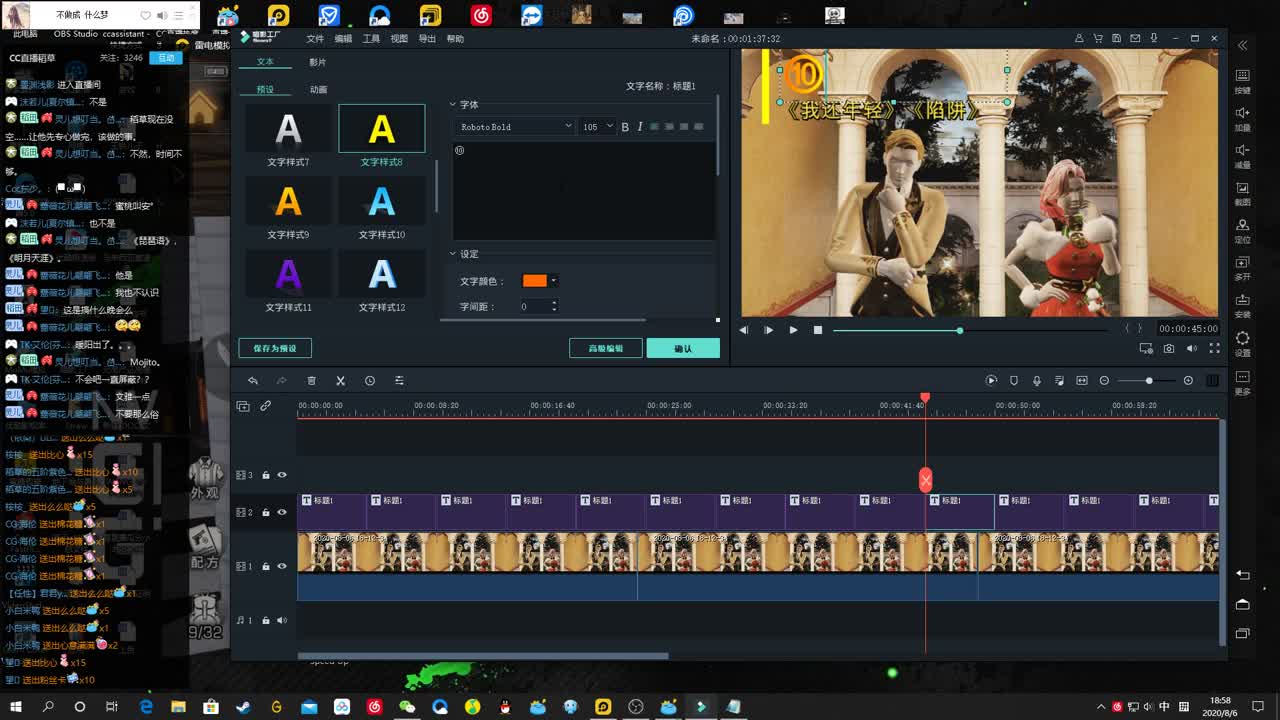The width and height of the screenshot is (1280, 720).
Task: Mute audio track 1 via speaker icon
Action: point(282,620)
